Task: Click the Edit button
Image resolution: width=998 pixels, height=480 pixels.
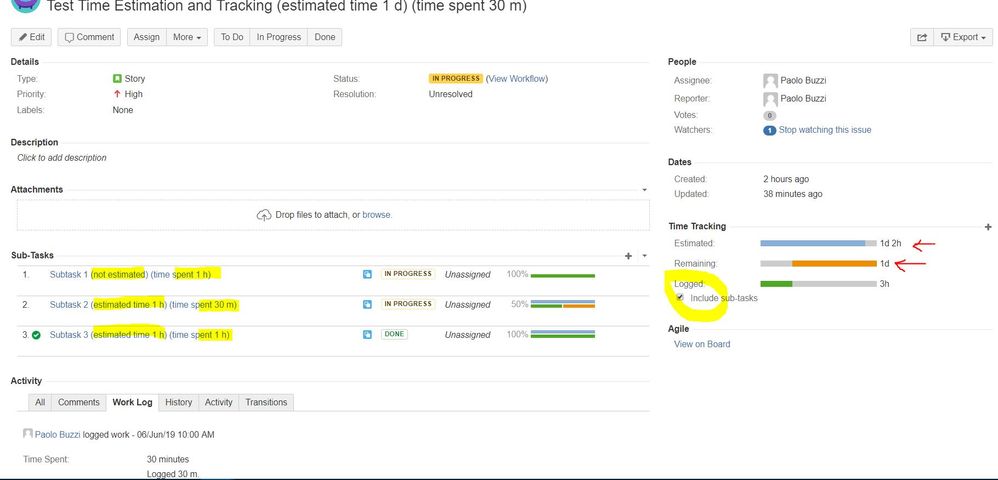Action: 31,37
